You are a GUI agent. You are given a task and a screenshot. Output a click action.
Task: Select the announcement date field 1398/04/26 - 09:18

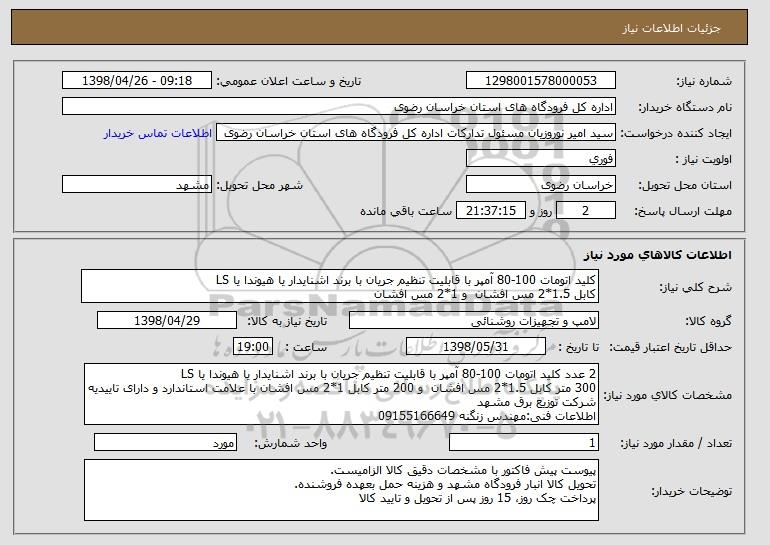(x=137, y=81)
